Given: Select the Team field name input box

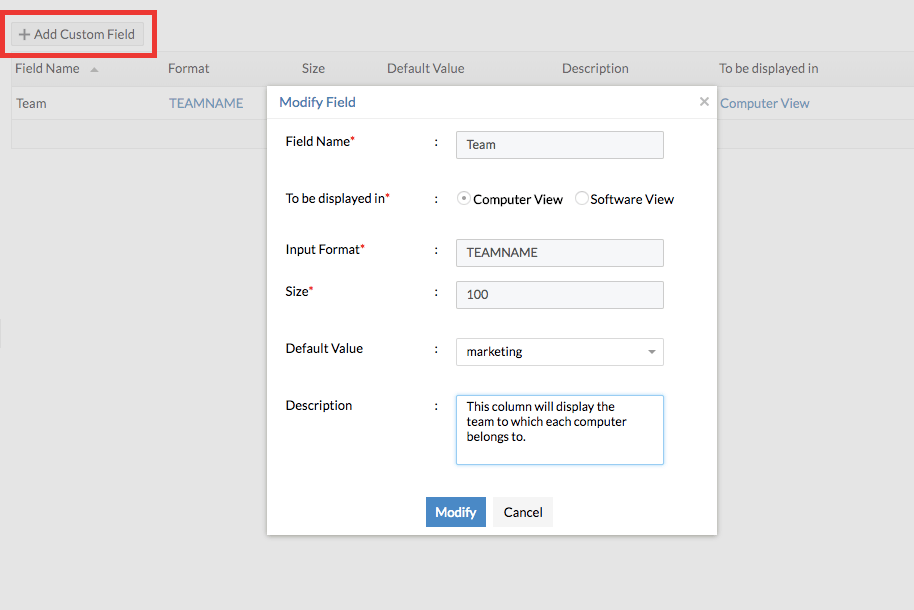Looking at the screenshot, I should pos(559,144).
